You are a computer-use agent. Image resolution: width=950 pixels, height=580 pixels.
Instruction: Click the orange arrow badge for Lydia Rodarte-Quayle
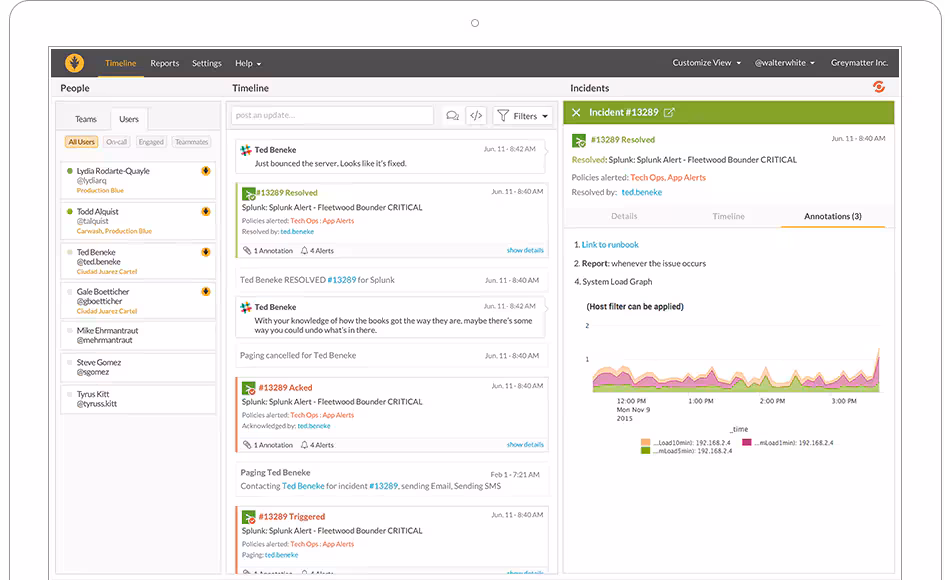pyautogui.click(x=205, y=171)
